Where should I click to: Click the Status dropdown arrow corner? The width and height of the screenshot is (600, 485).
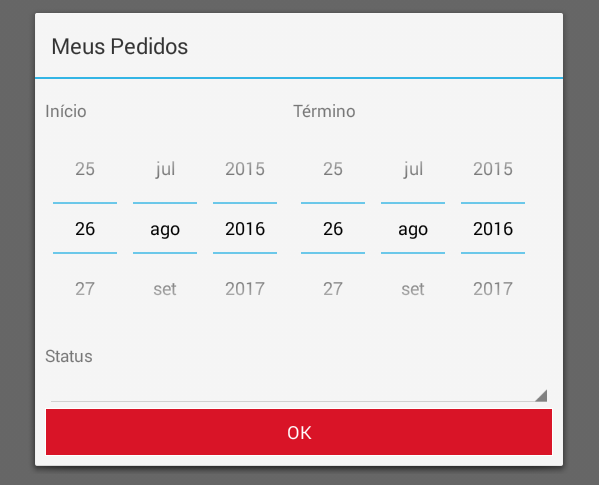coord(541,395)
